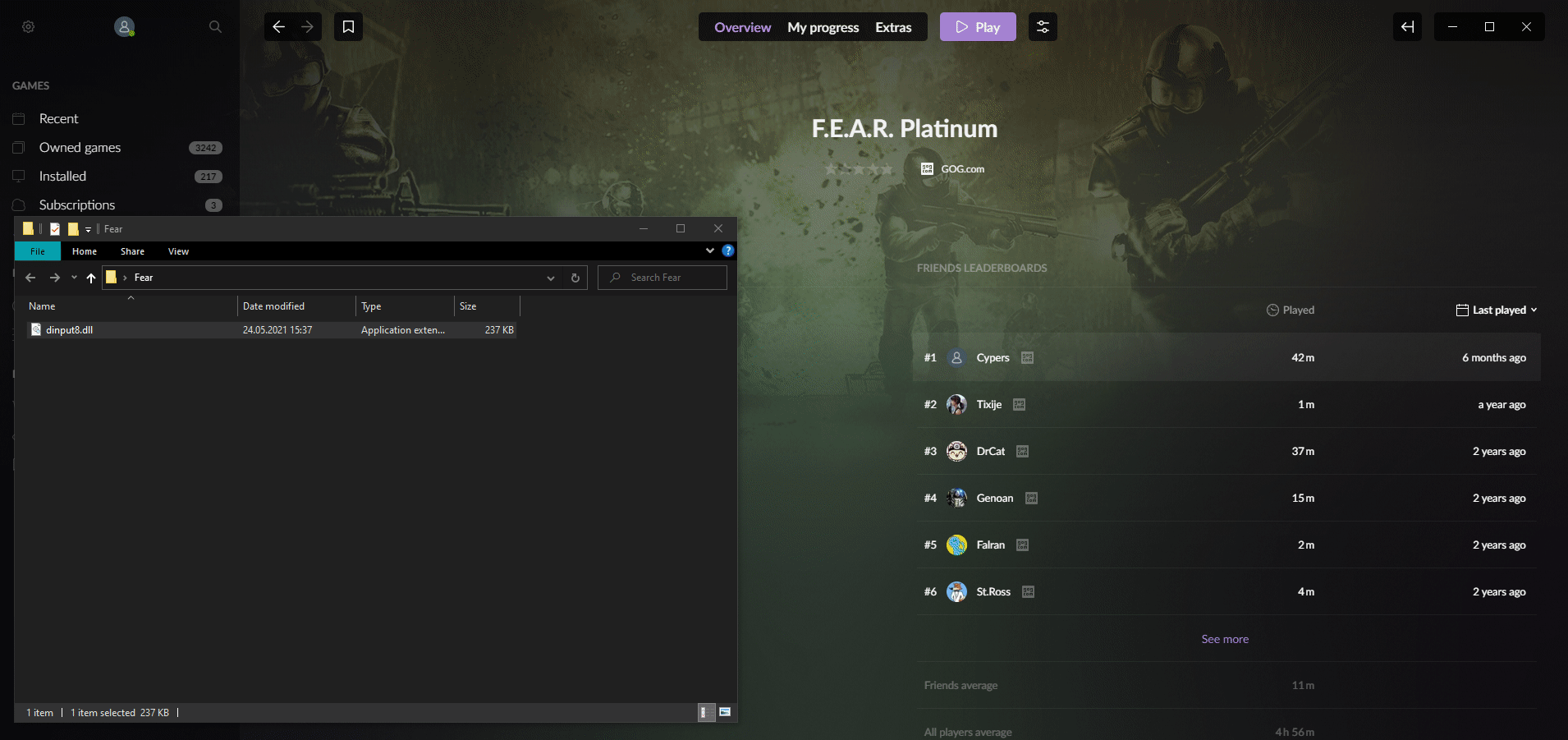
Task: Open the user profile avatar
Action: pos(124,27)
